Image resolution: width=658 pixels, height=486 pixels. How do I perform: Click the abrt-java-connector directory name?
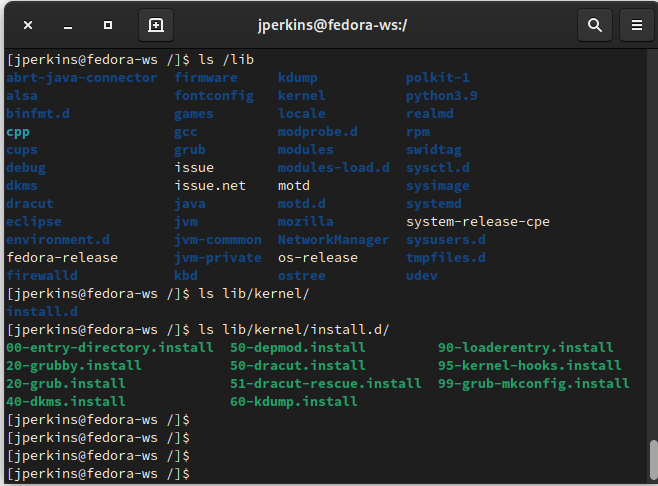(82, 78)
